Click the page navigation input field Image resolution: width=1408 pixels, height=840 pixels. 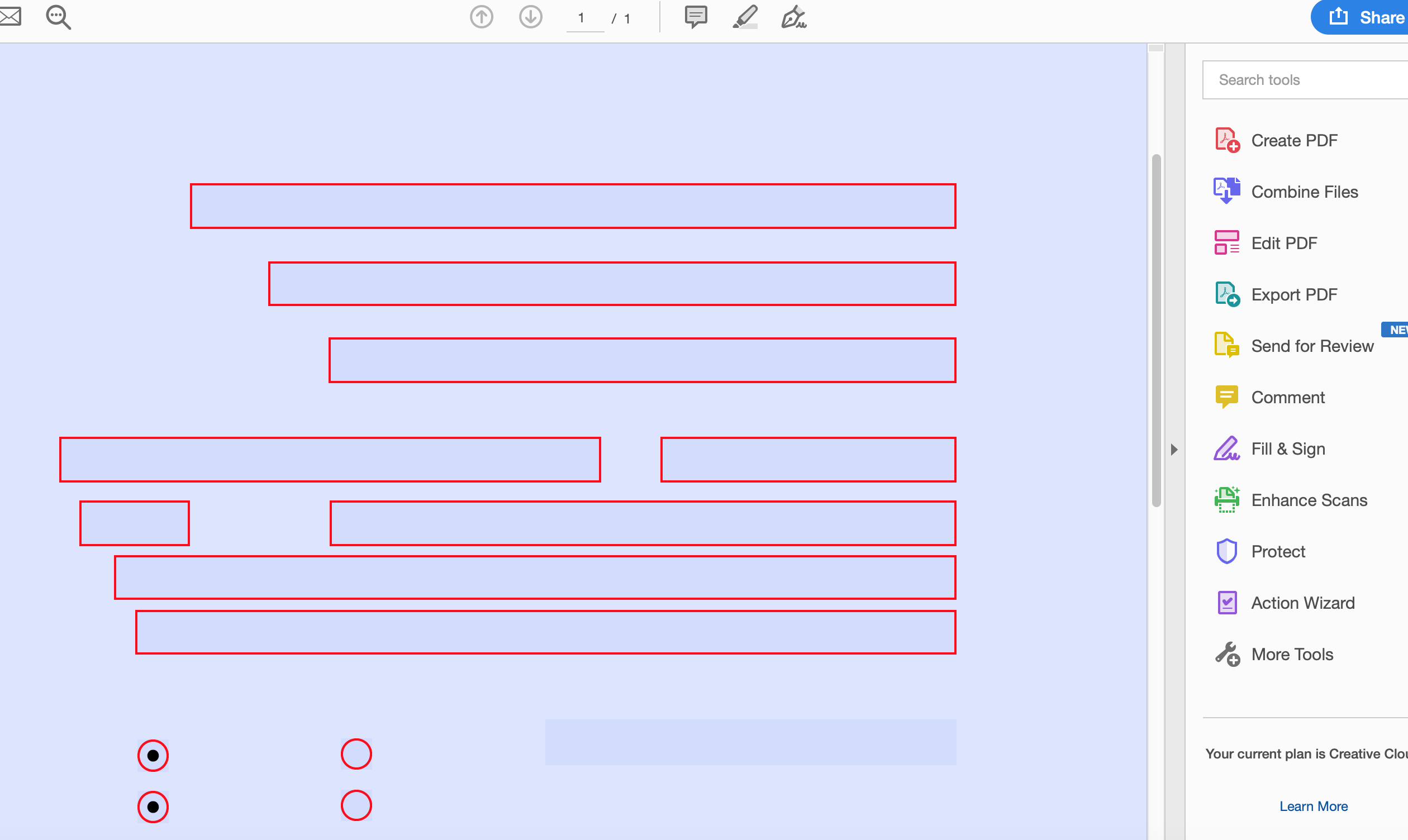580,17
